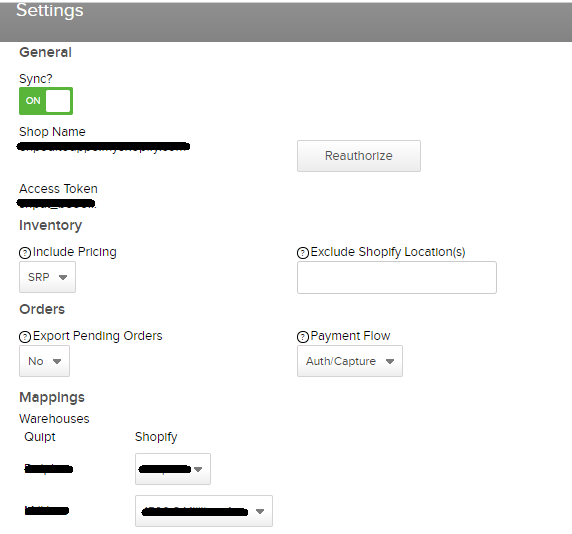Open the Payment Flow Auth/Capture dropdown
Viewport: 572px width, 534px height.
tap(350, 361)
